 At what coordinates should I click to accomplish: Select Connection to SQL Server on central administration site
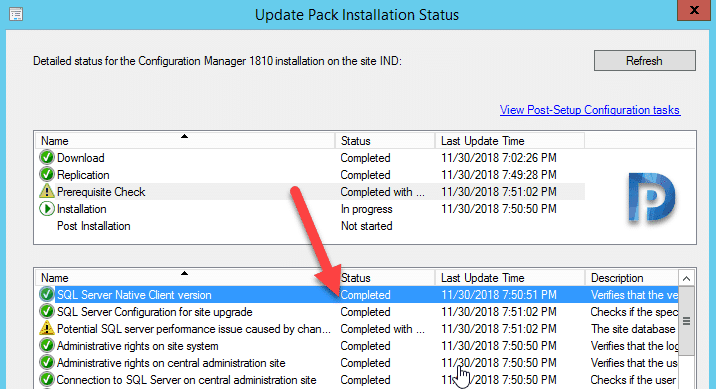coord(357,379)
